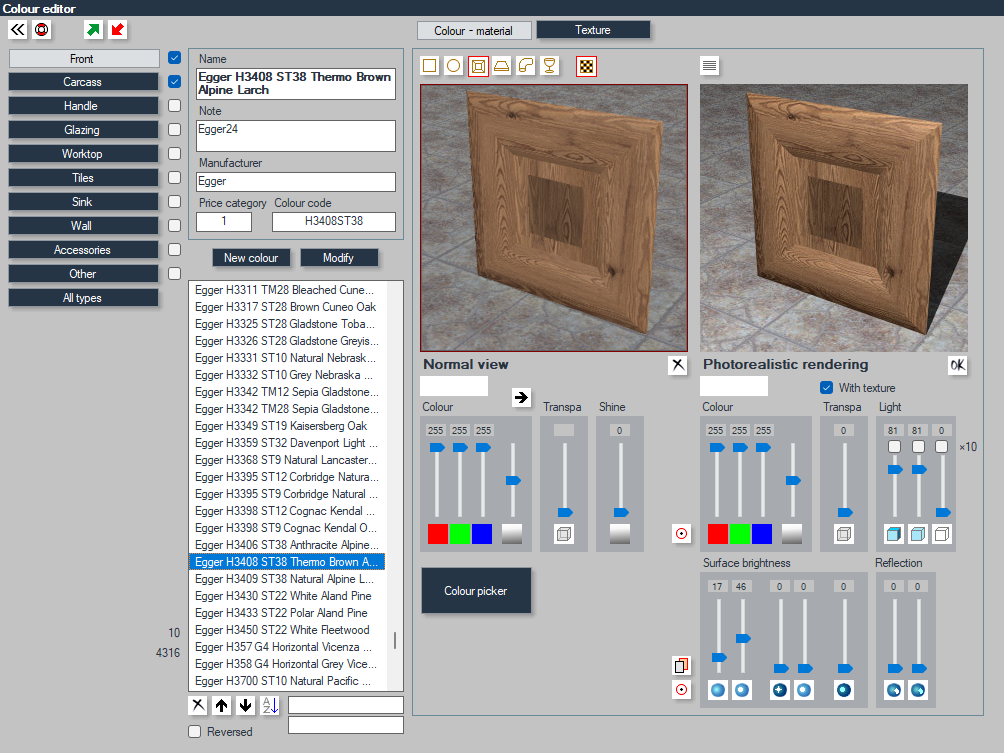Click the New colour button
1004x753 pixels.
pyautogui.click(x=251, y=257)
